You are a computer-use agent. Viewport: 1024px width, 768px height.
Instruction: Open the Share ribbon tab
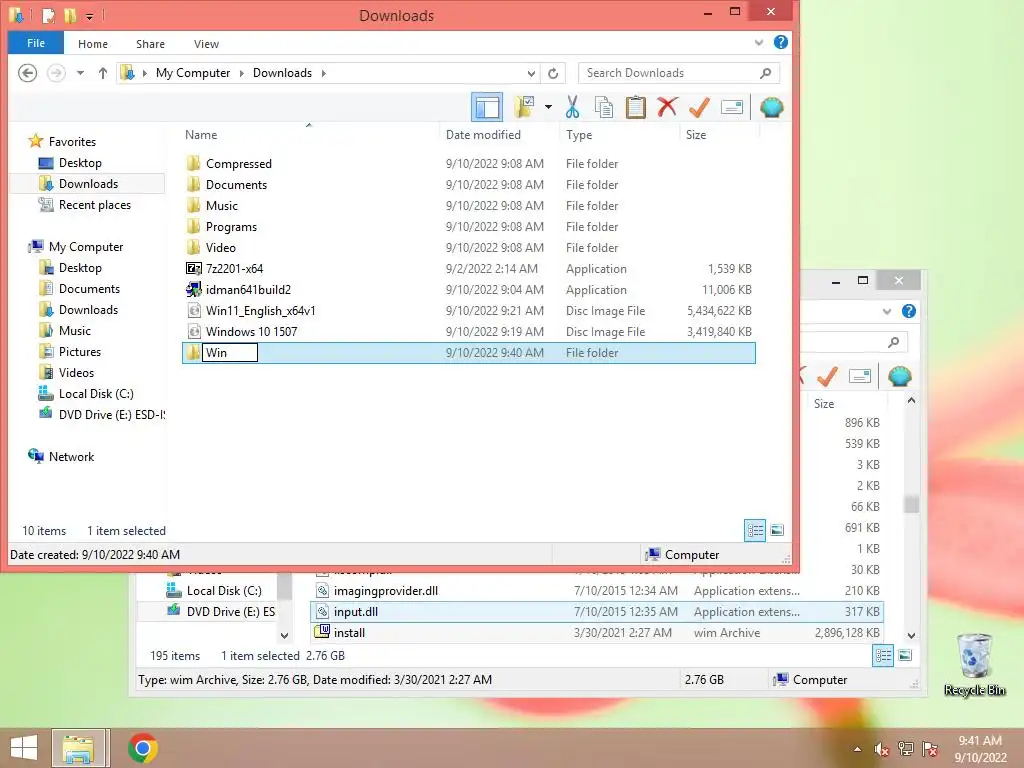click(x=150, y=44)
